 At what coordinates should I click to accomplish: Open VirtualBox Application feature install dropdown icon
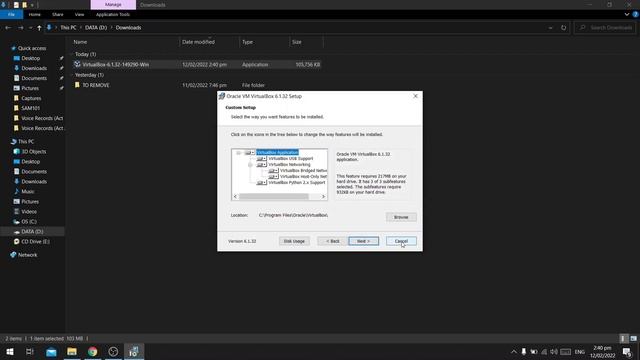pyautogui.click(x=250, y=153)
